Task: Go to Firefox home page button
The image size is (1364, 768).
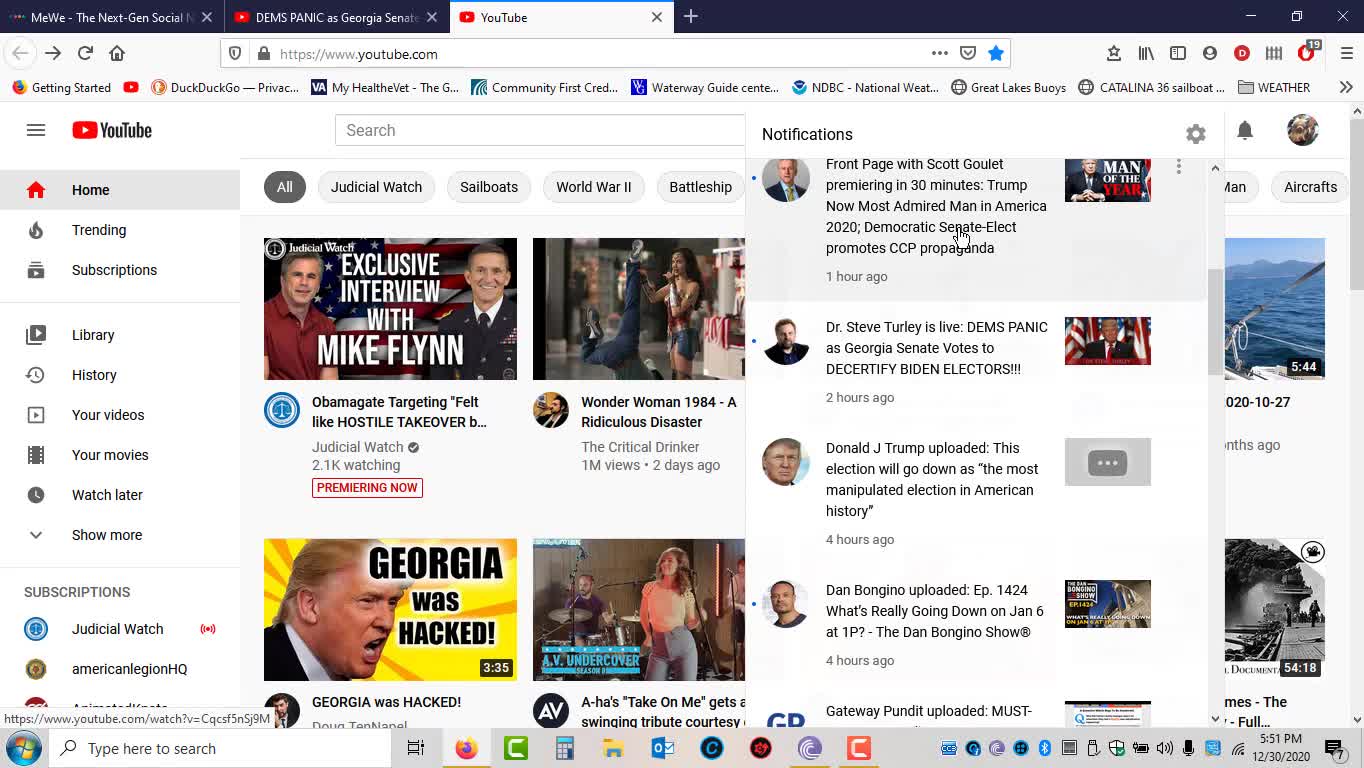Action: 117,54
